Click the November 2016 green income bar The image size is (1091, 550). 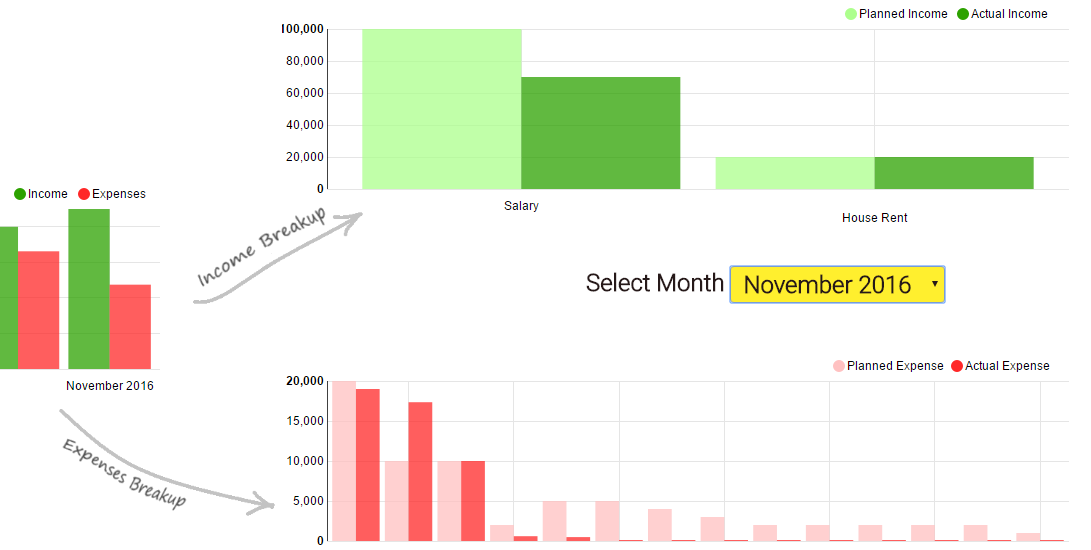click(89, 289)
